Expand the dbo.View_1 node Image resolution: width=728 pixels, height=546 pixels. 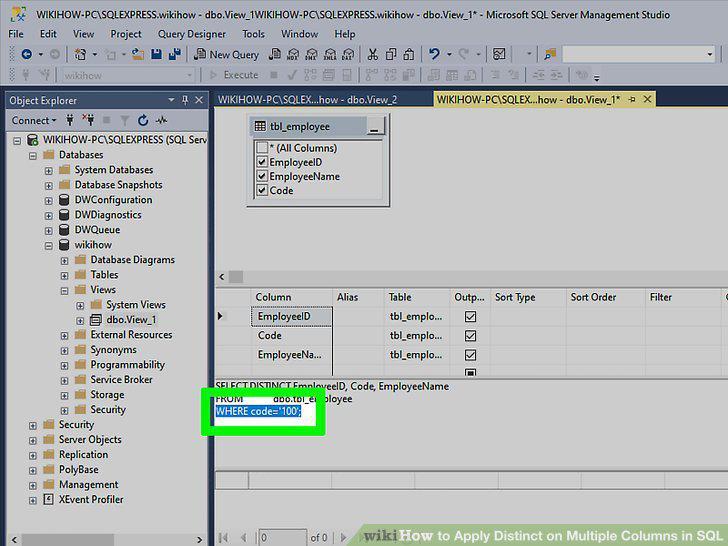click(x=80, y=321)
